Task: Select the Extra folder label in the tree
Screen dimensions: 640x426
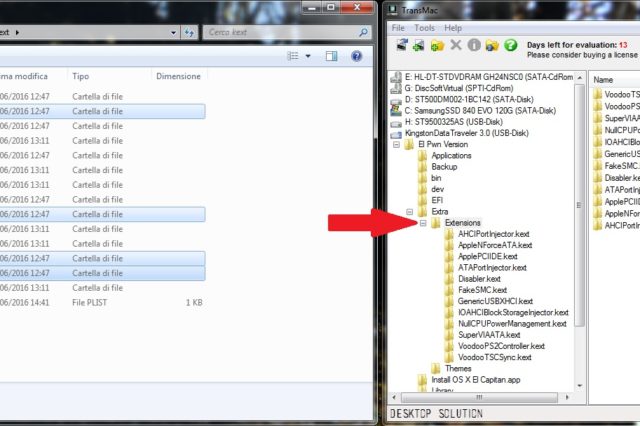Action: 440,212
